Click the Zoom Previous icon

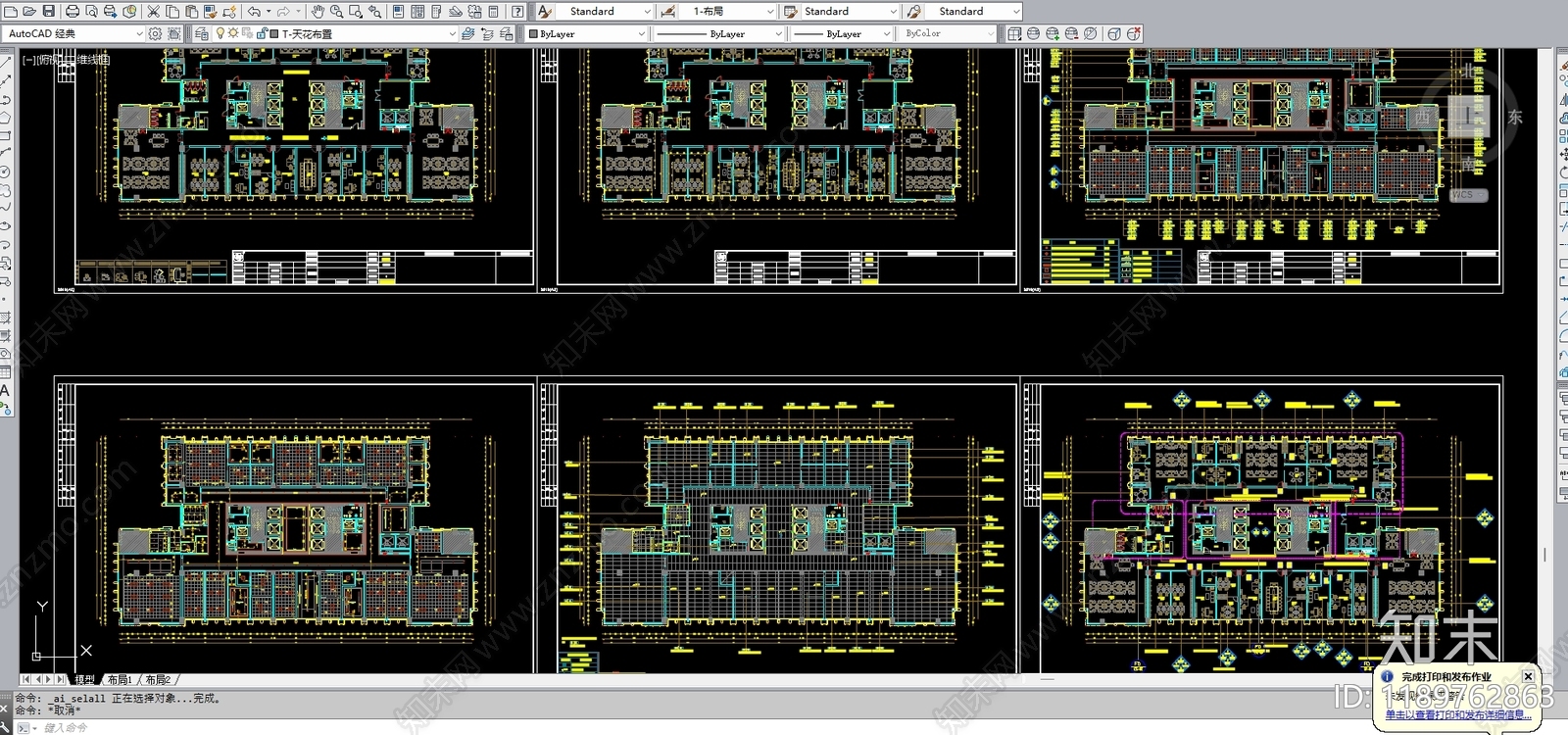(x=374, y=12)
